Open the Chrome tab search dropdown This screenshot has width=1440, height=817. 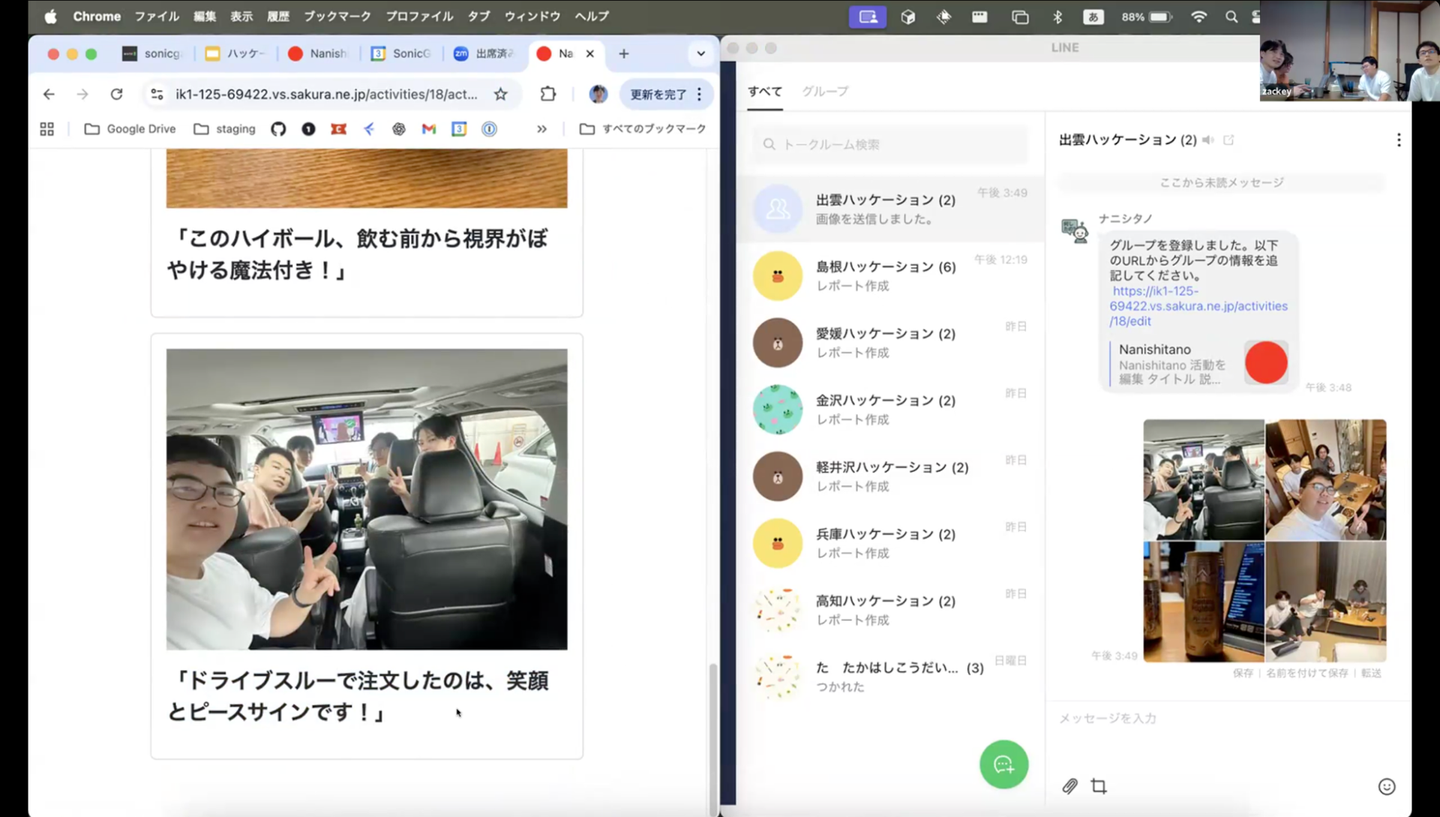point(700,54)
